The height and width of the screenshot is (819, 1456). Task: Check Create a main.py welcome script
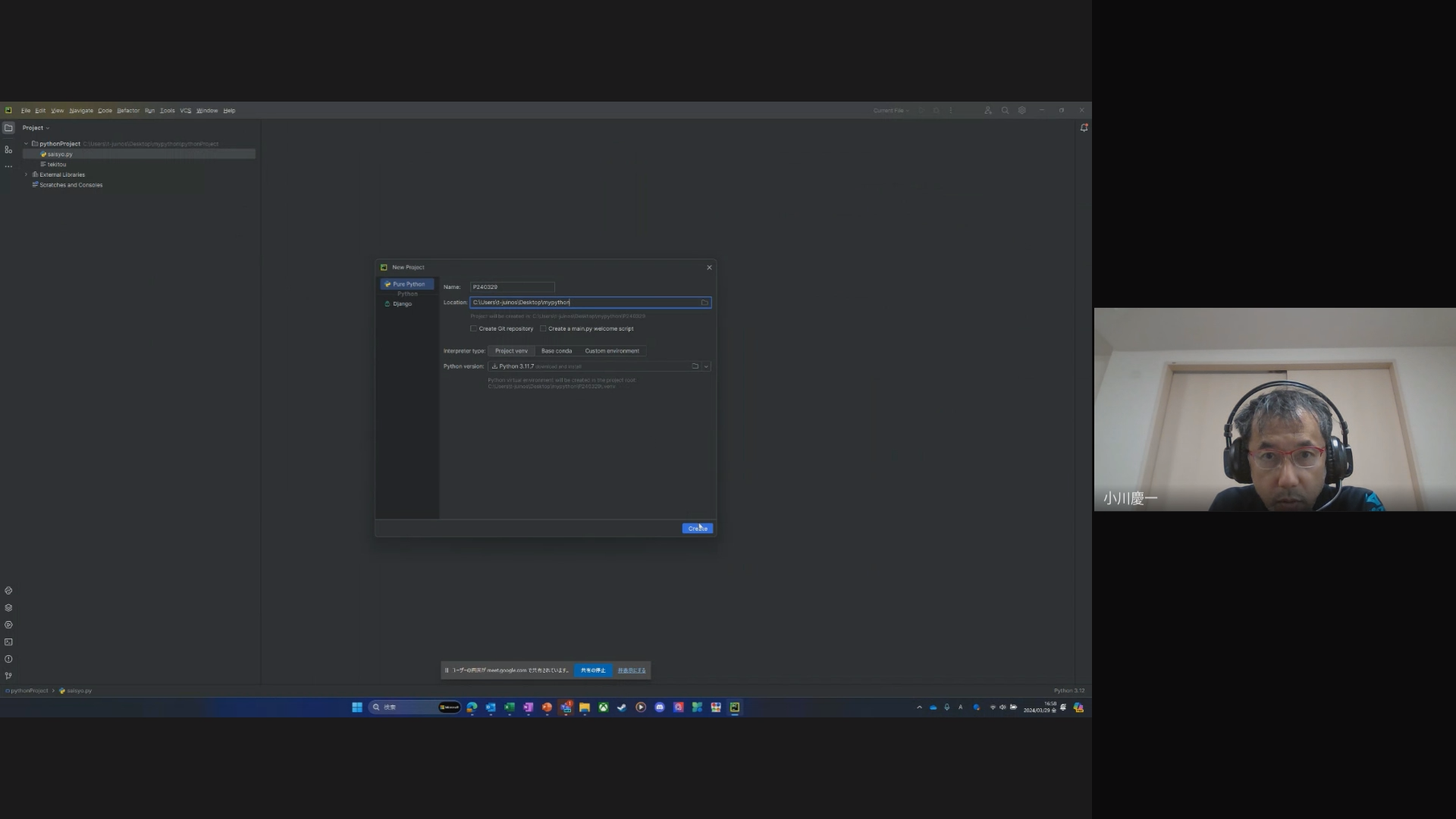[x=543, y=329]
